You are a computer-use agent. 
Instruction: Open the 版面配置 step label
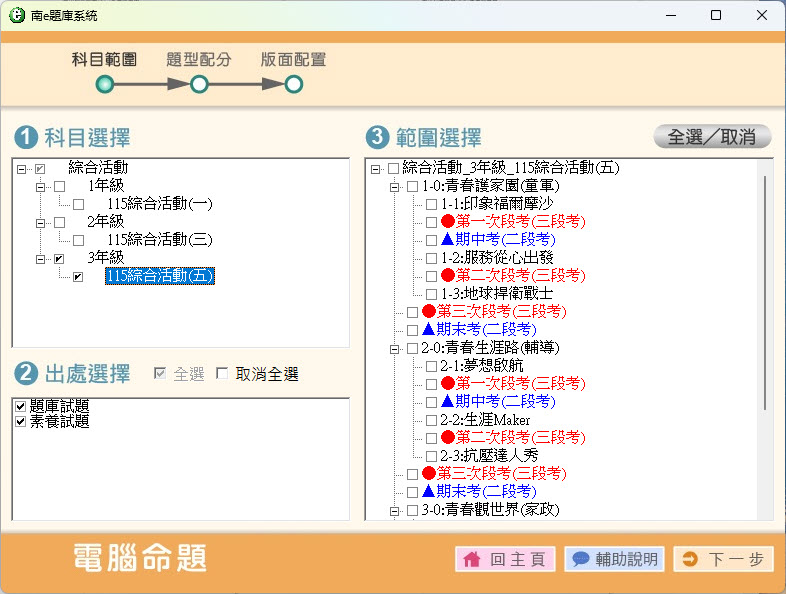pyautogui.click(x=294, y=60)
